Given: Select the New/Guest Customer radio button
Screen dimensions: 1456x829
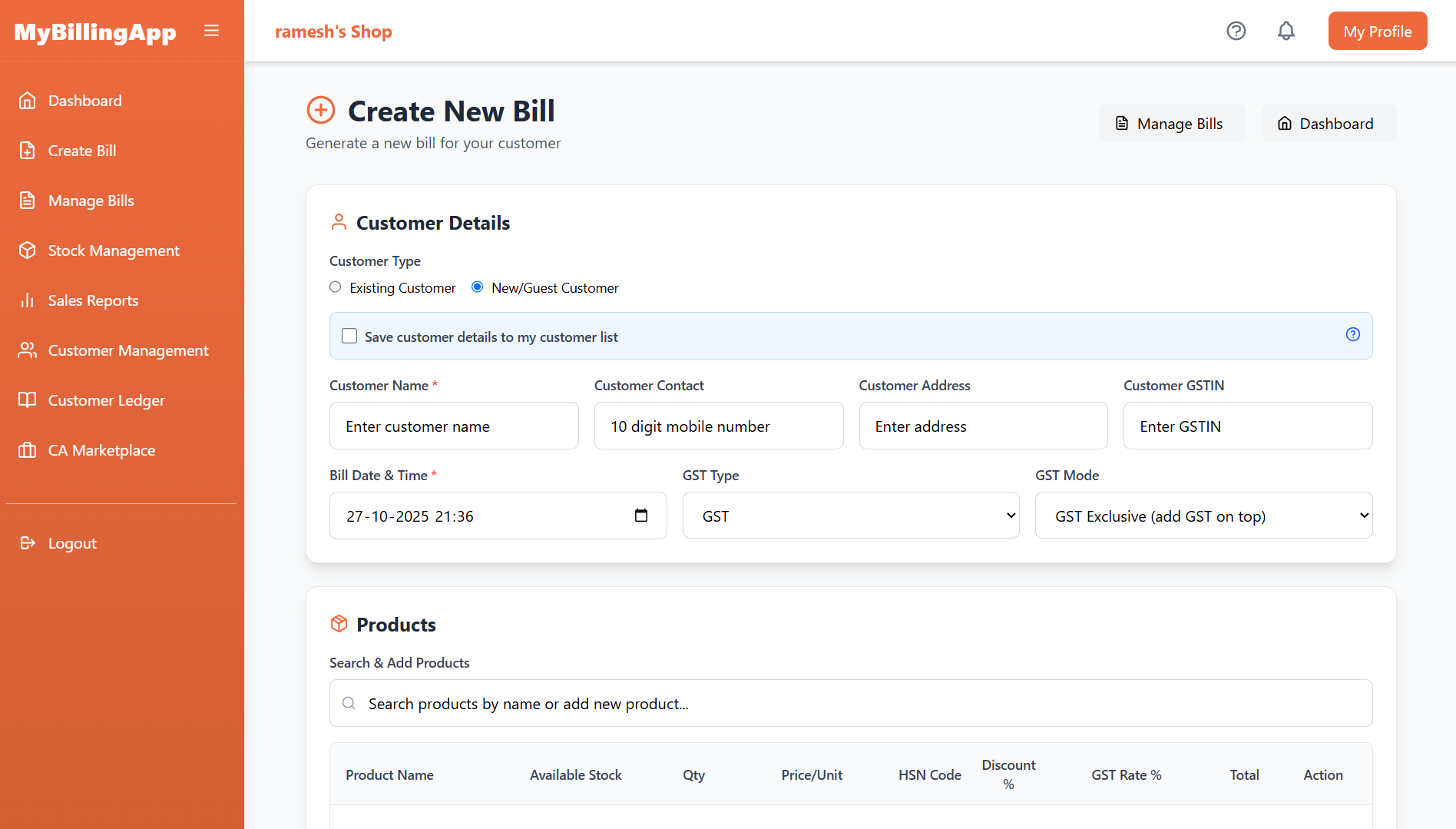Looking at the screenshot, I should [x=477, y=287].
